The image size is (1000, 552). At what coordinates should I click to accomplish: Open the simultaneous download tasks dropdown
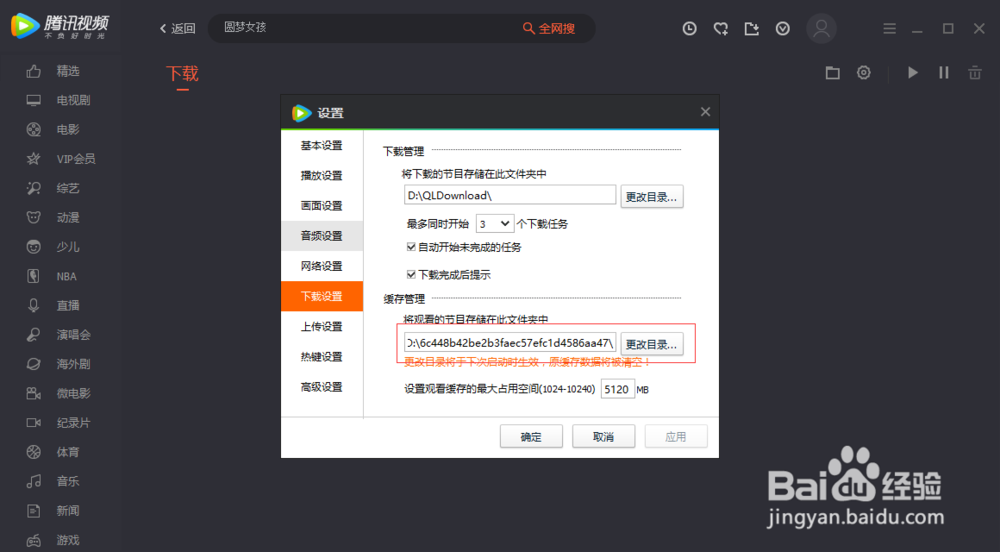point(495,224)
